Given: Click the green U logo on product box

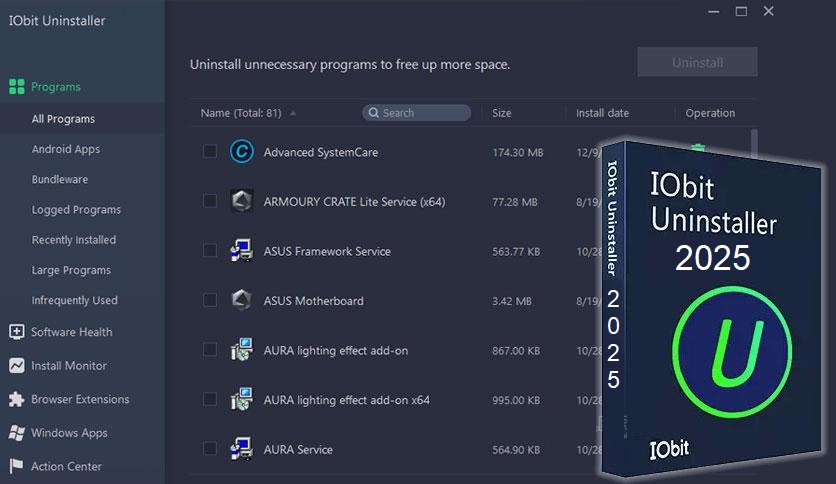Looking at the screenshot, I should coord(732,352).
